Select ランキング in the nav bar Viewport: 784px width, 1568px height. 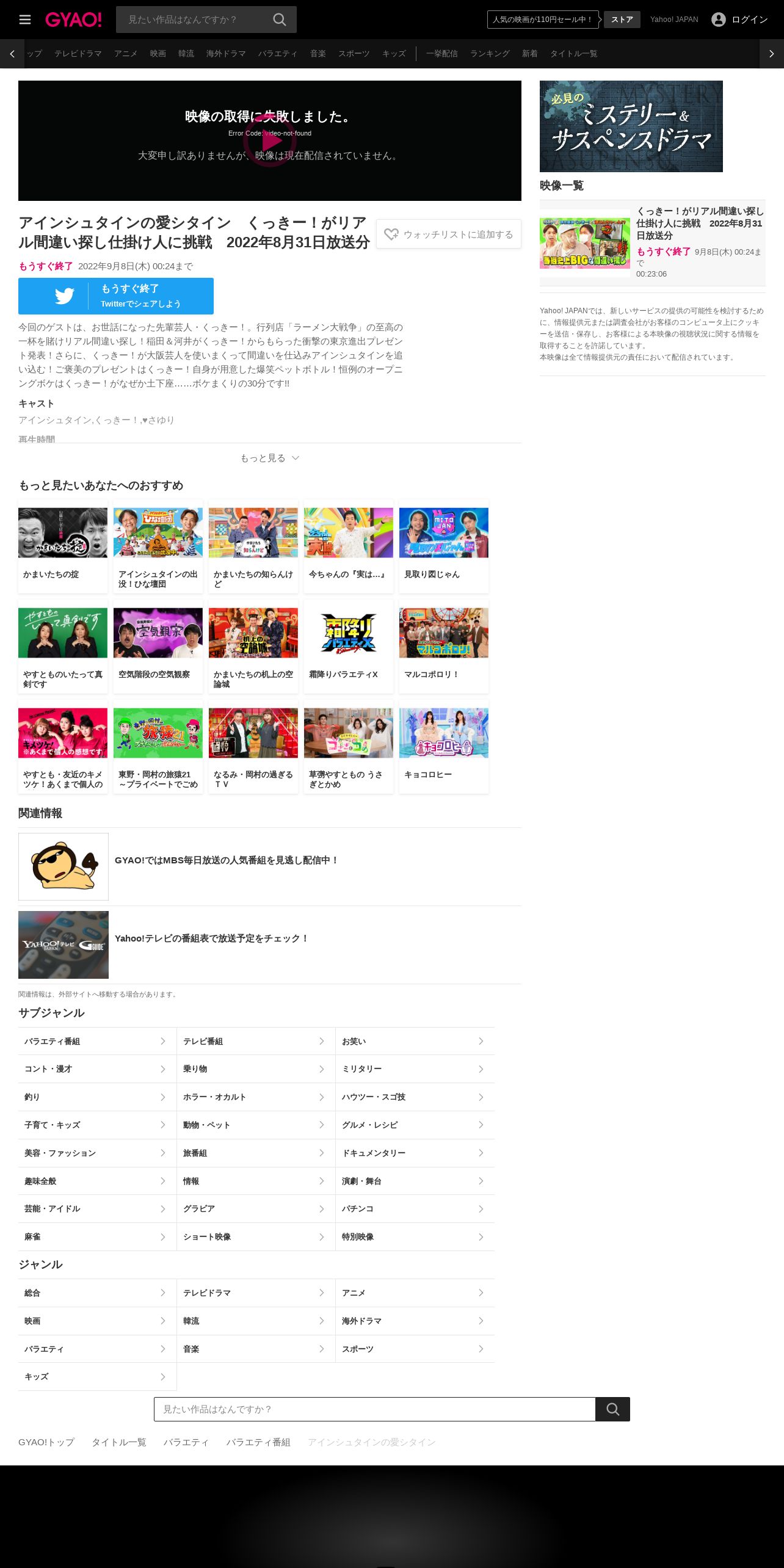pos(490,54)
